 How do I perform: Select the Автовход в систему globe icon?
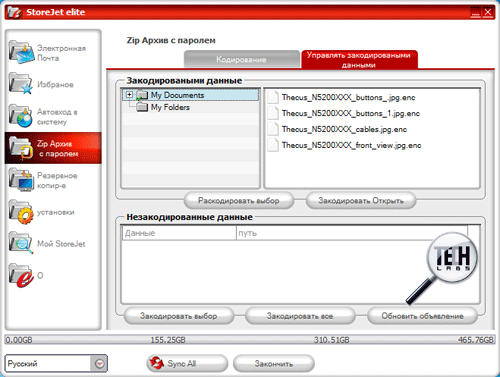pyautogui.click(x=21, y=116)
